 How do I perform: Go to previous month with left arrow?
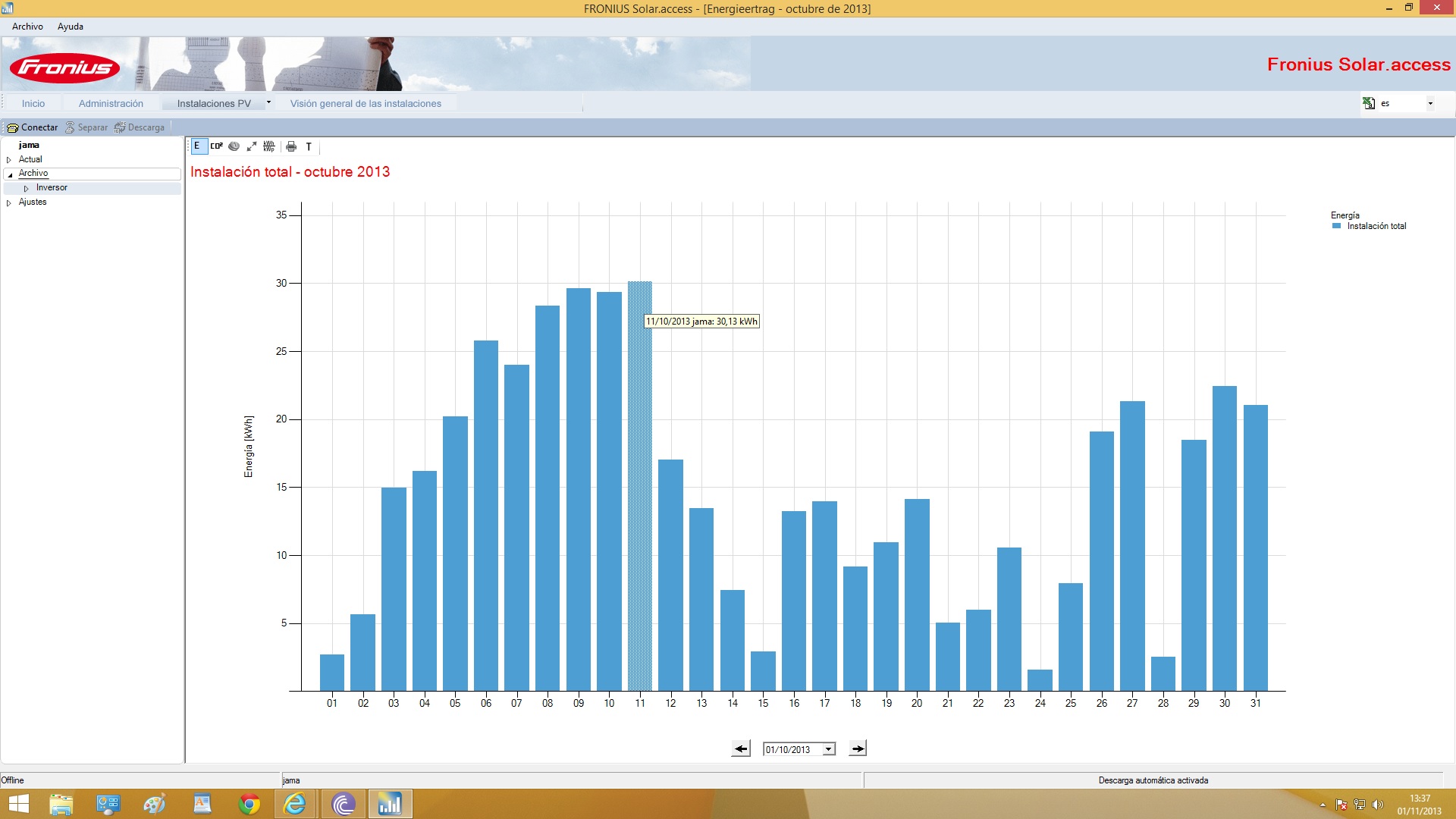[x=741, y=749]
